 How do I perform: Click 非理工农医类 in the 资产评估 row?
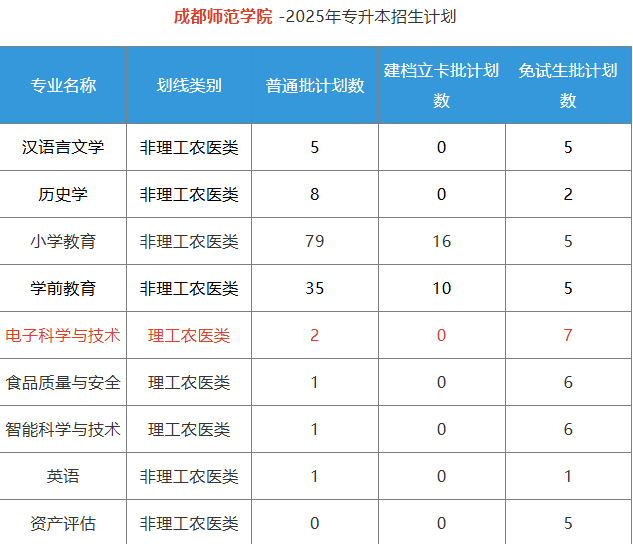(189, 523)
